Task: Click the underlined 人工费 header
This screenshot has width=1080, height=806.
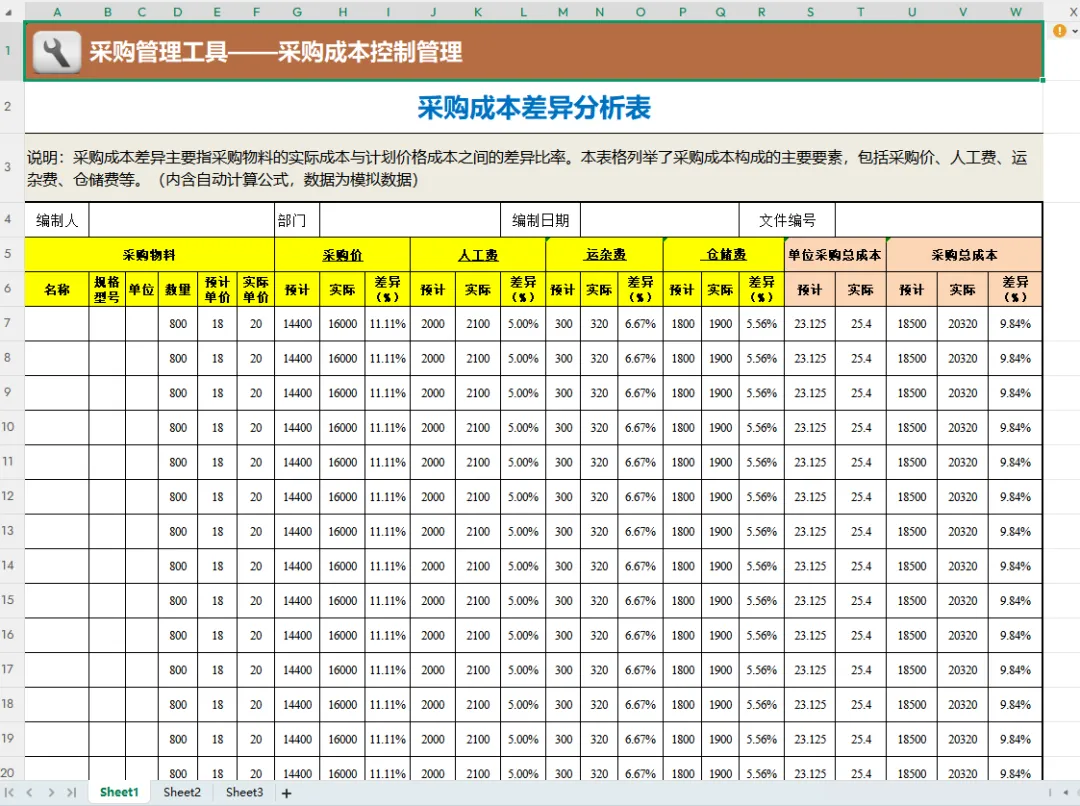Action: (478, 255)
